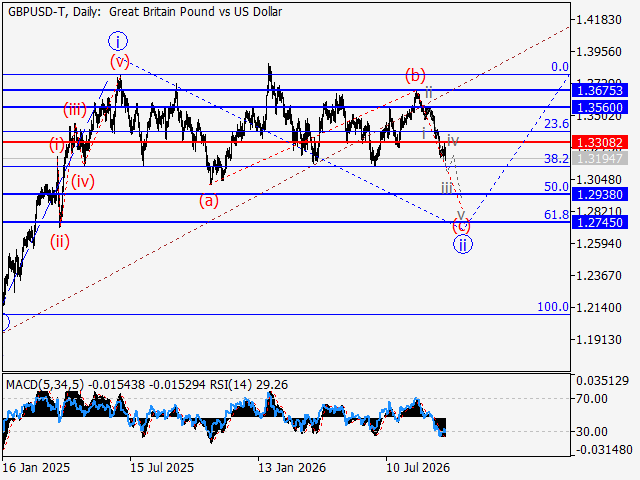Click the red (a) wave label
Screen dimensions: 640x480
click(x=209, y=201)
